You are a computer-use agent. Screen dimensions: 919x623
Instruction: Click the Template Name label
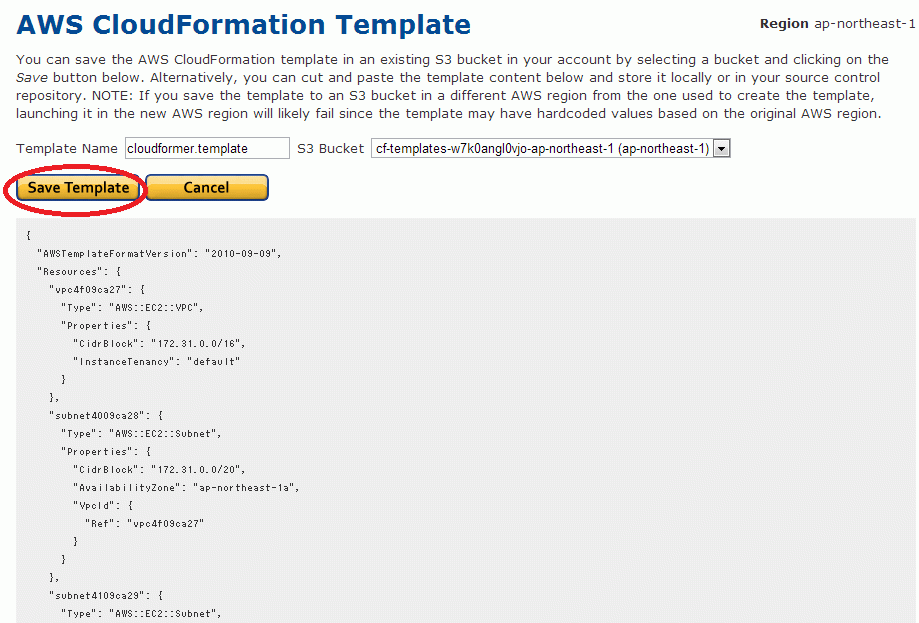pos(67,149)
